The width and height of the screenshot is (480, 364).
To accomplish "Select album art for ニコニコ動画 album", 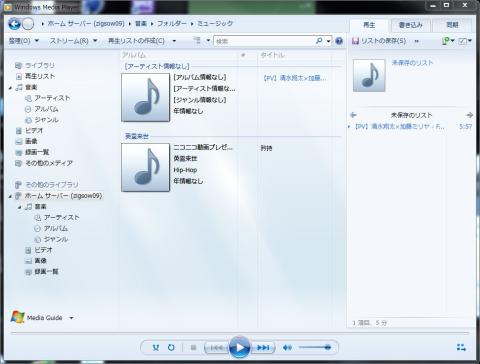I will pyautogui.click(x=146, y=167).
